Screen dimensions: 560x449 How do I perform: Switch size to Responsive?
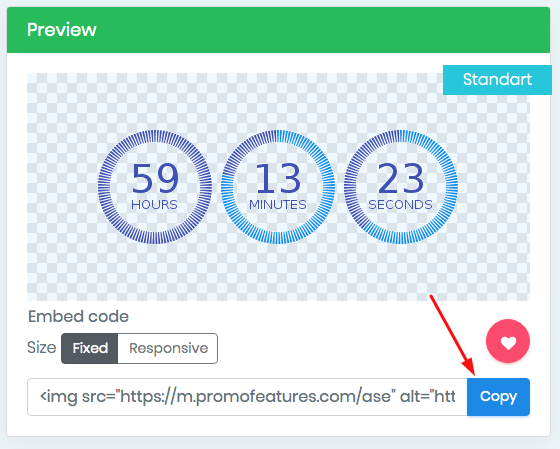[x=168, y=348]
